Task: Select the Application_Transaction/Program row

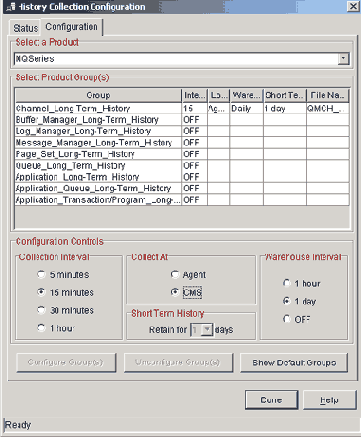Action: [182, 200]
